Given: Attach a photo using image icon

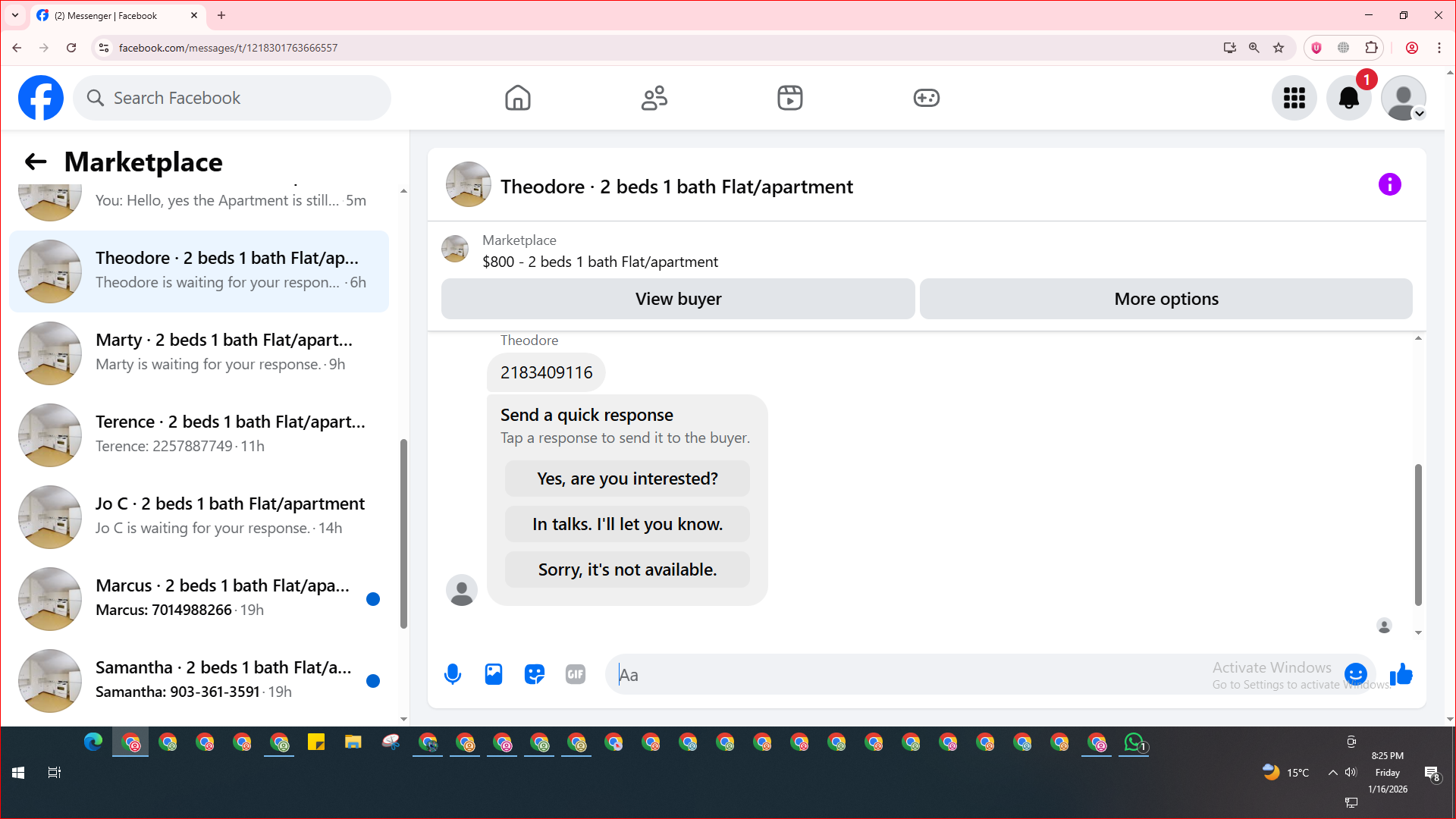Looking at the screenshot, I should (x=494, y=674).
